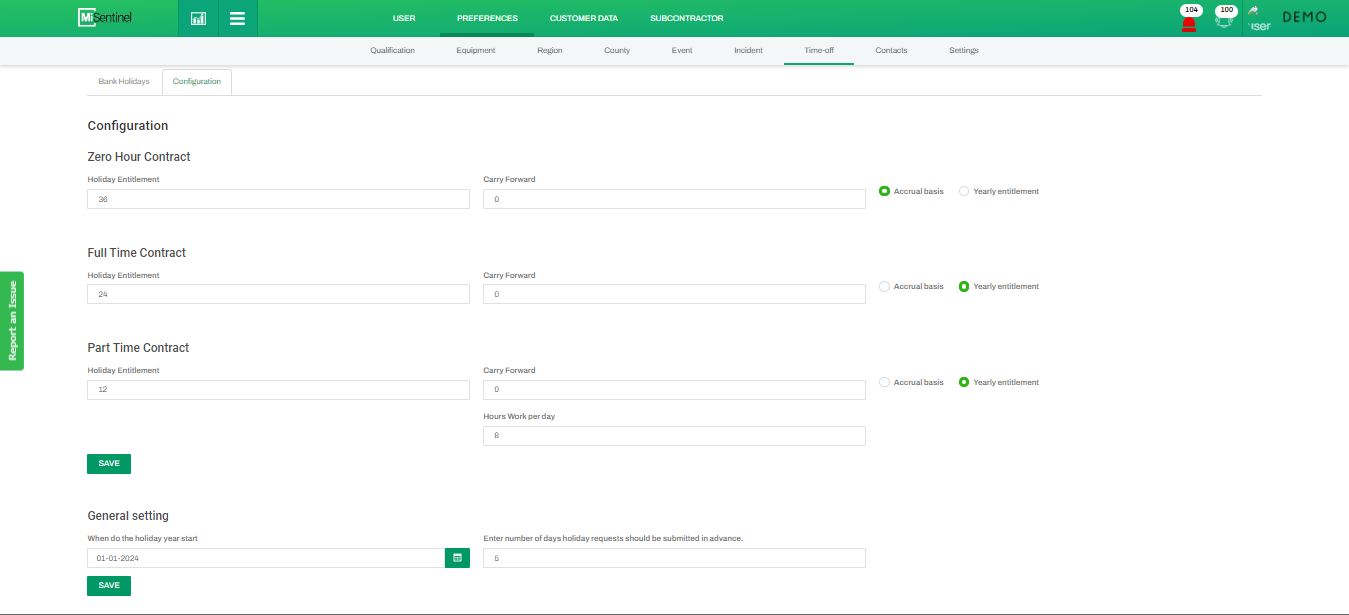This screenshot has width=1349, height=615.
Task: Open the Customer Data menu
Action: click(583, 18)
